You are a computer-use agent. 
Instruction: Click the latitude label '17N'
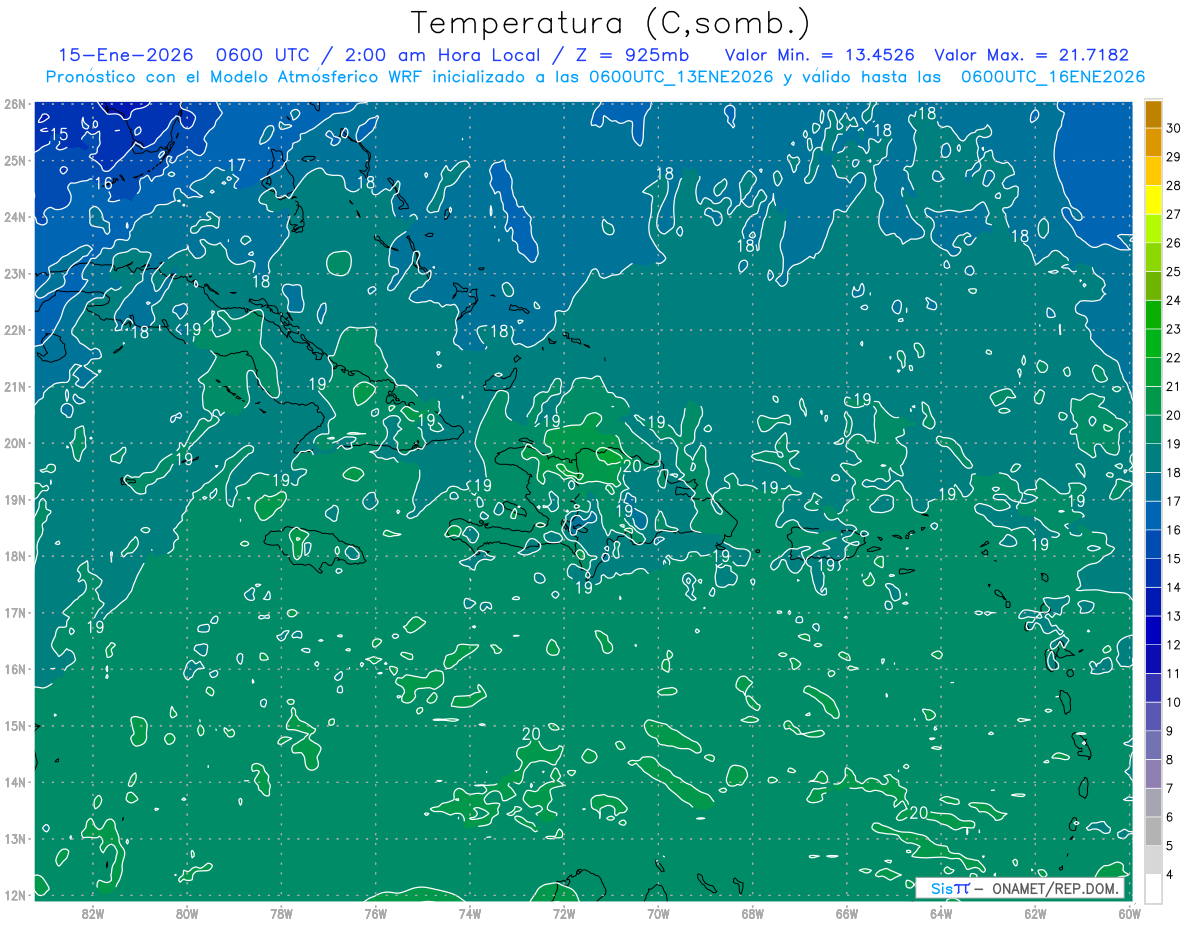click(x=15, y=613)
